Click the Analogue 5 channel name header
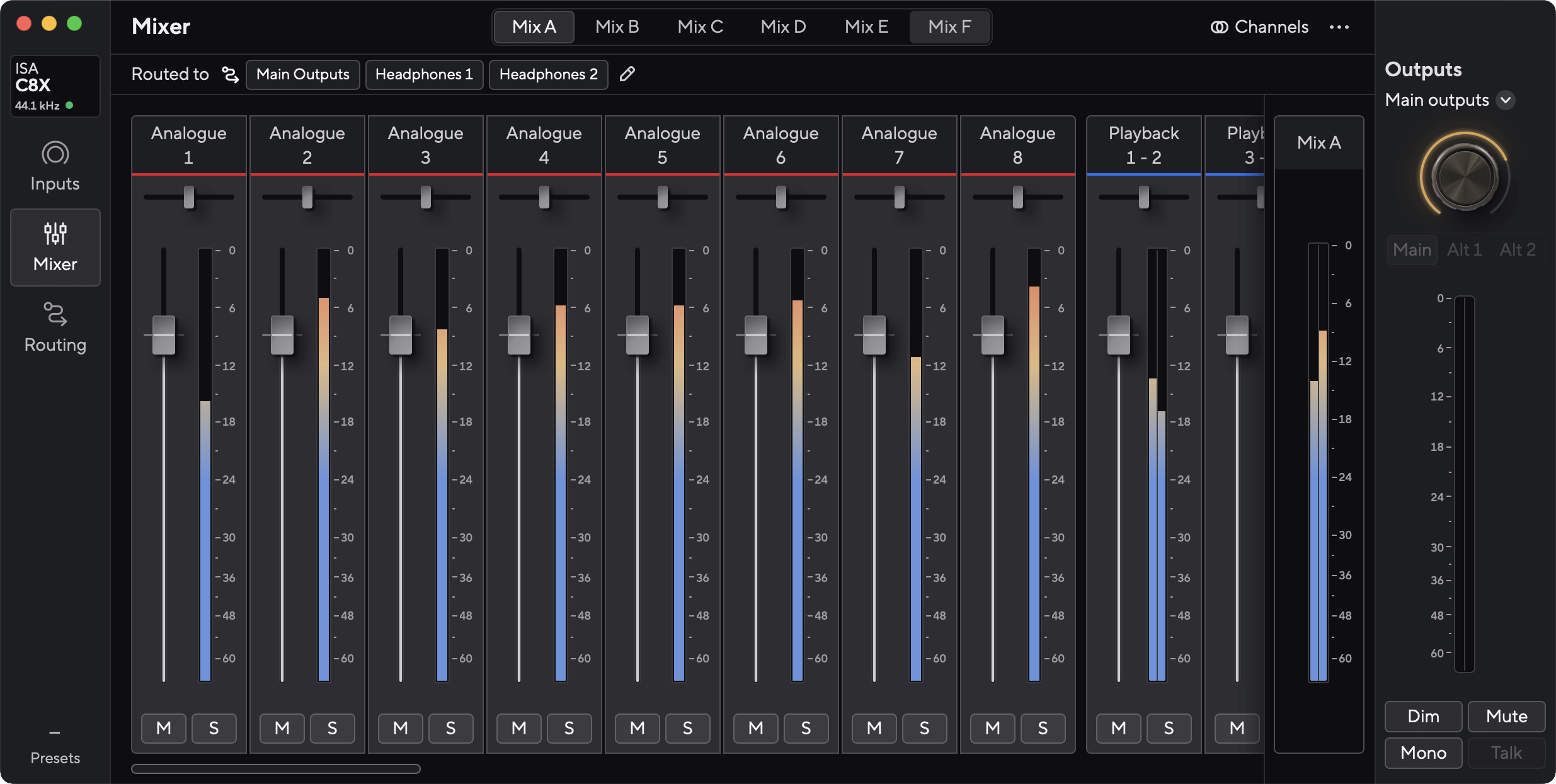Screen dimensions: 1556x784 pyautogui.click(x=663, y=145)
